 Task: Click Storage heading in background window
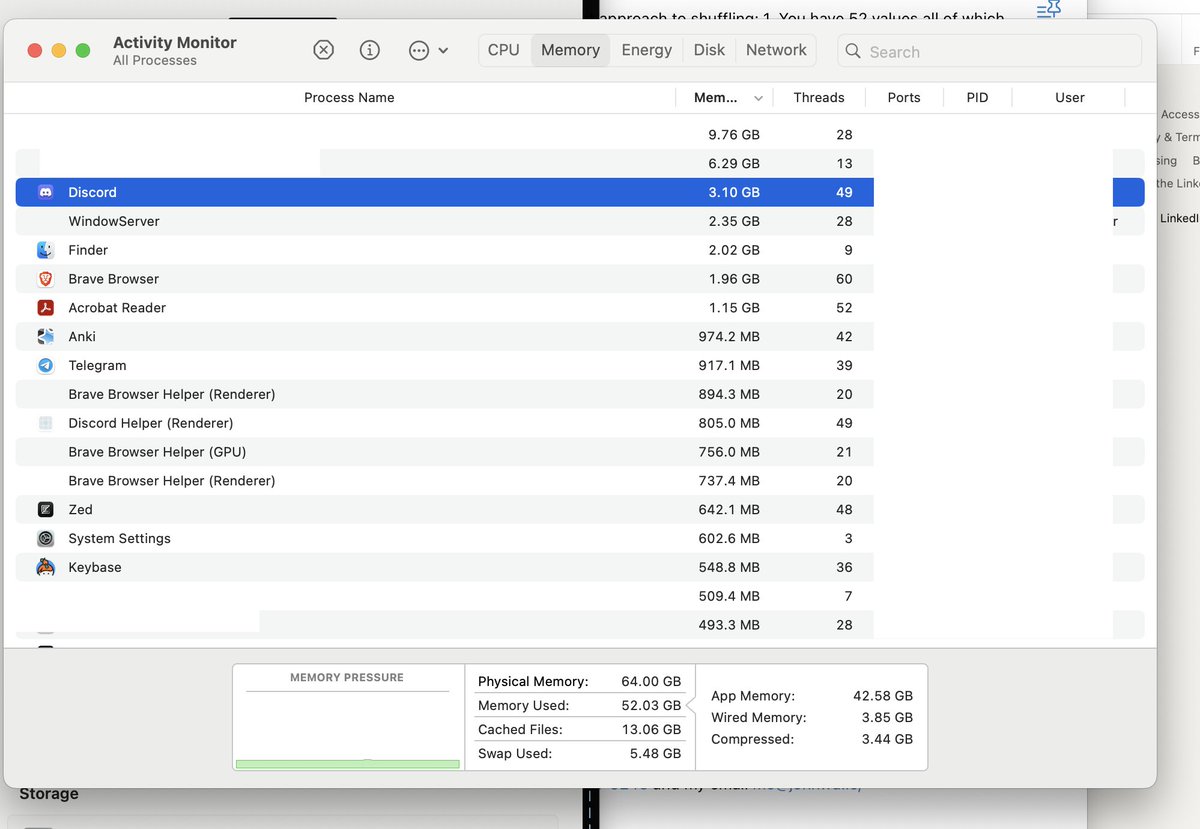tap(49, 794)
